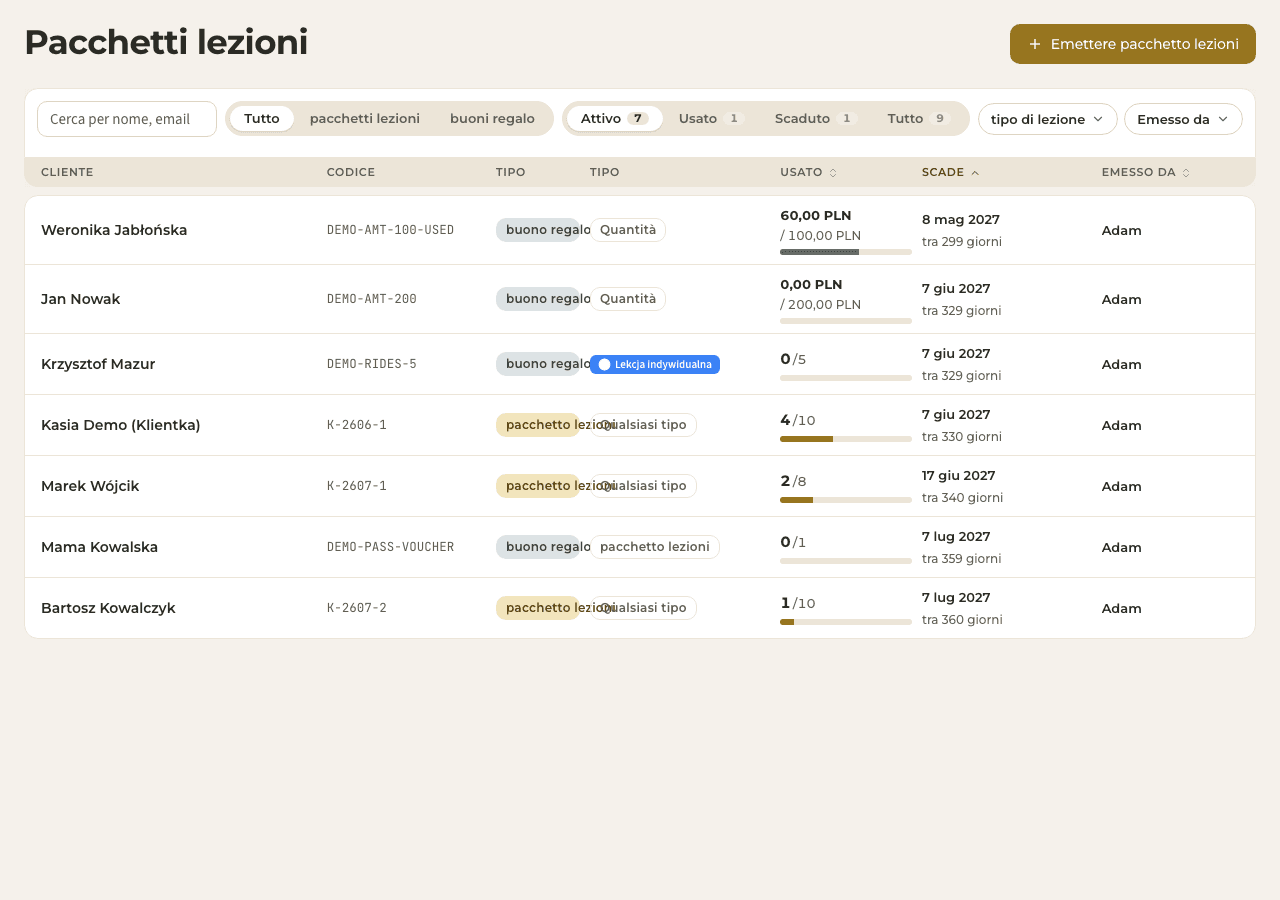
Task: Open Bartosz Kowalczyk's package row
Action: click(x=640, y=608)
